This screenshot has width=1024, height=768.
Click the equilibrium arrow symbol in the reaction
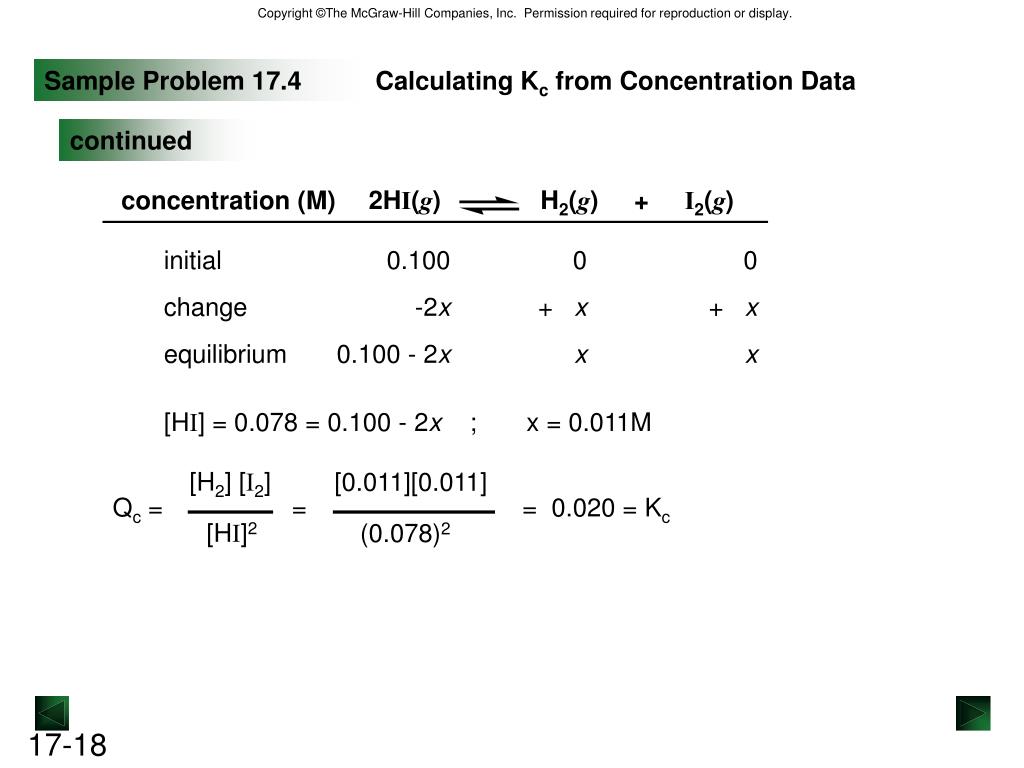(x=489, y=204)
